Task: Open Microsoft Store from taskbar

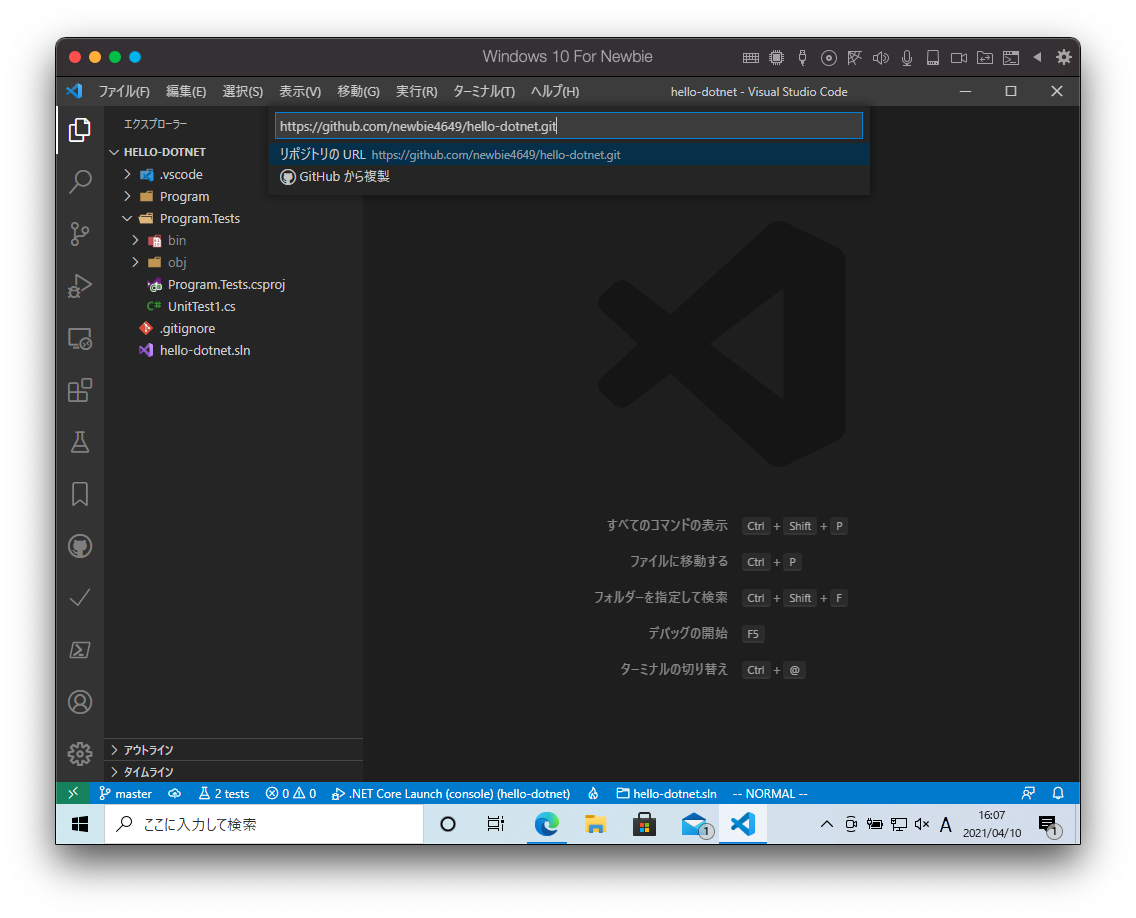Action: click(644, 824)
